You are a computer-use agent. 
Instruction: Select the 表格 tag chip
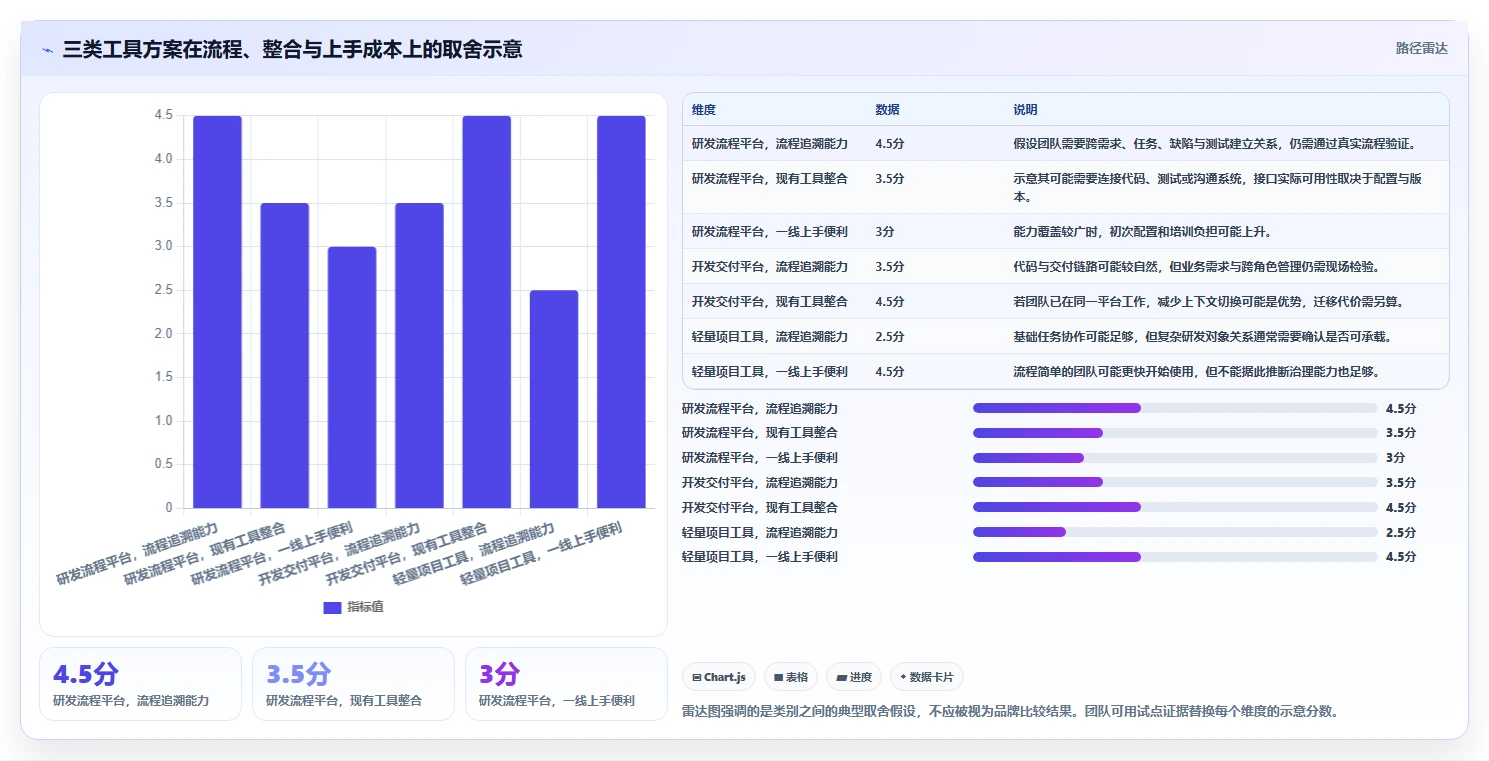point(791,677)
